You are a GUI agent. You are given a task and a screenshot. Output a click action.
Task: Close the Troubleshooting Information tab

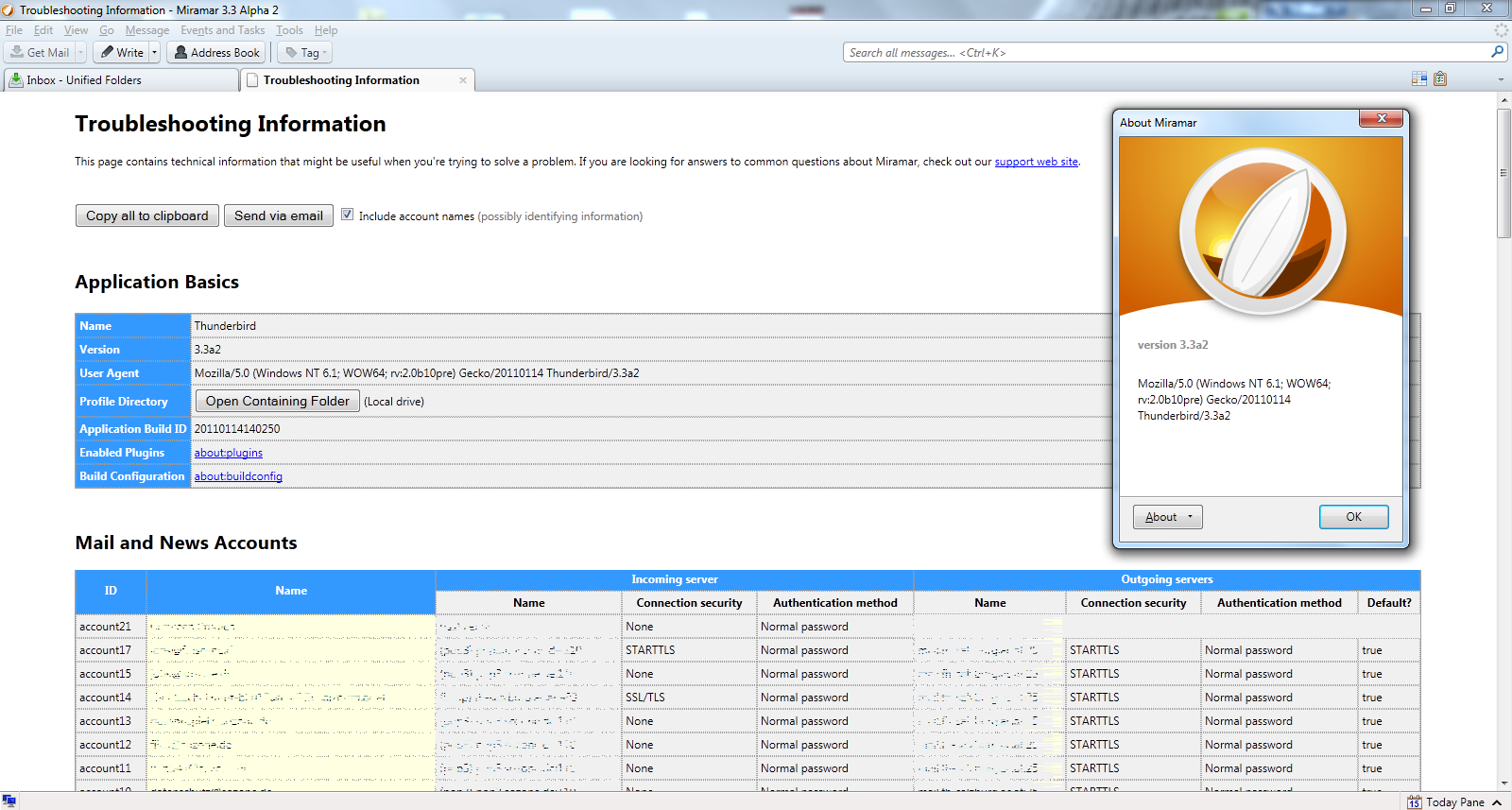[x=463, y=80]
